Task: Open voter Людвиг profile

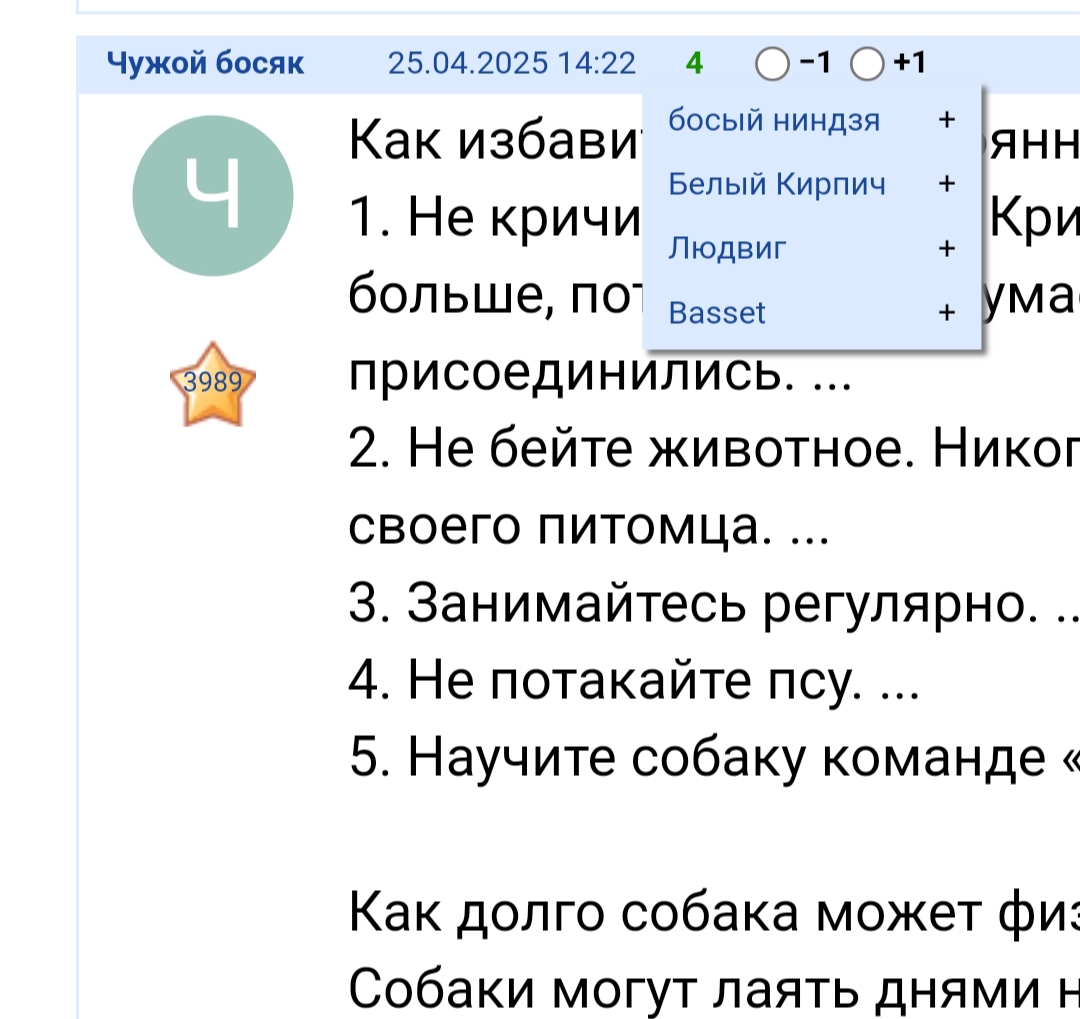Action: click(727, 248)
